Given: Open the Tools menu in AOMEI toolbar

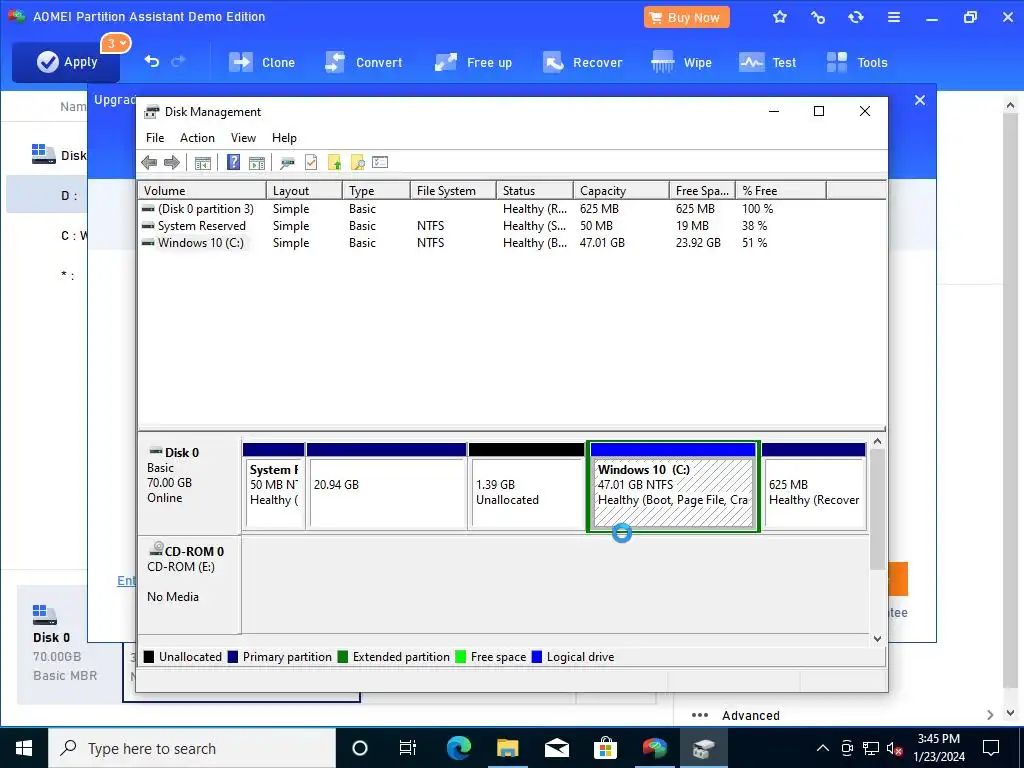Looking at the screenshot, I should (857, 63).
